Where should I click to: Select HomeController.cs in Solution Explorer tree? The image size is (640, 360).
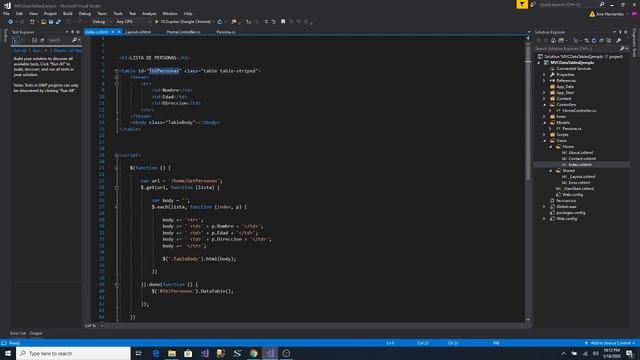pyautogui.click(x=579, y=111)
